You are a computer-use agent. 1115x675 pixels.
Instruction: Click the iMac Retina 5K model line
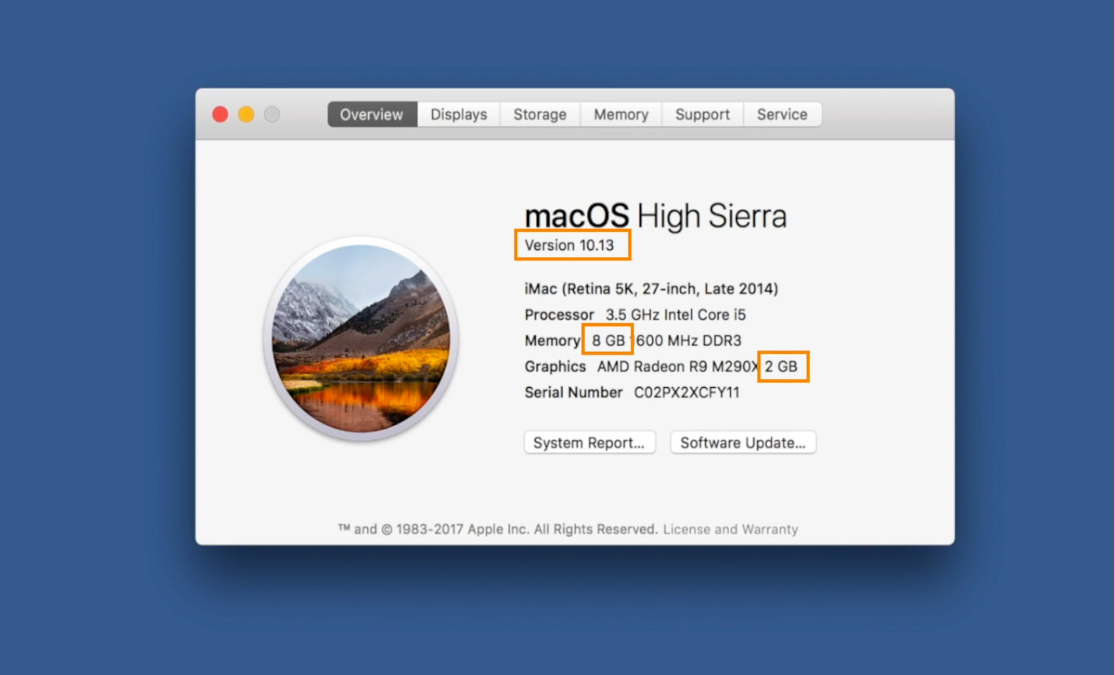(651, 289)
